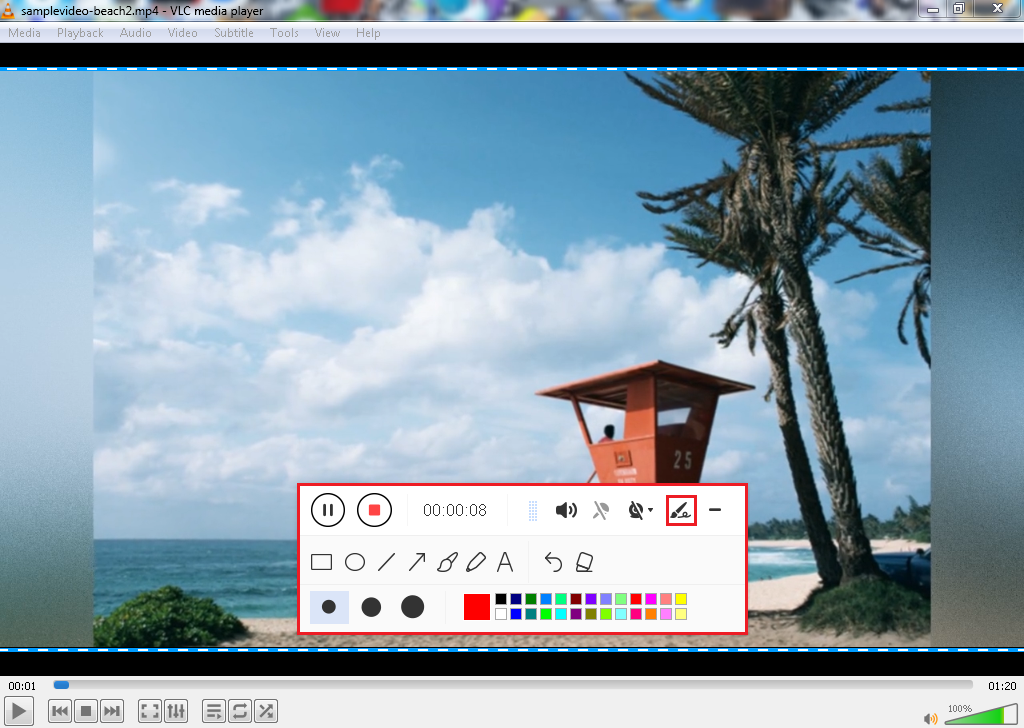Select the ellipse drawing tool
The width and height of the screenshot is (1024, 728).
(x=354, y=561)
